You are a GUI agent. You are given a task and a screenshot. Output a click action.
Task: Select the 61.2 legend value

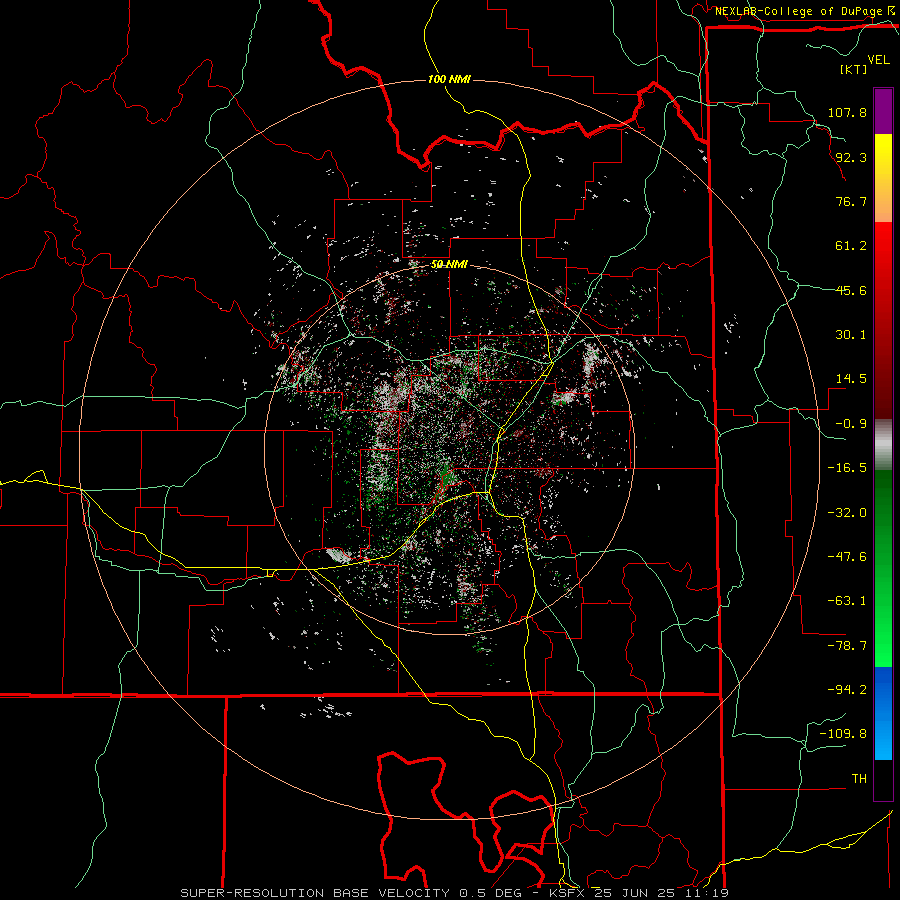851,246
